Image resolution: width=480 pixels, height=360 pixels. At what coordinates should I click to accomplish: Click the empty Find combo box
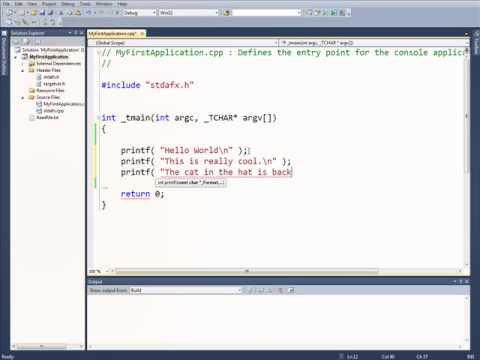pos(266,13)
